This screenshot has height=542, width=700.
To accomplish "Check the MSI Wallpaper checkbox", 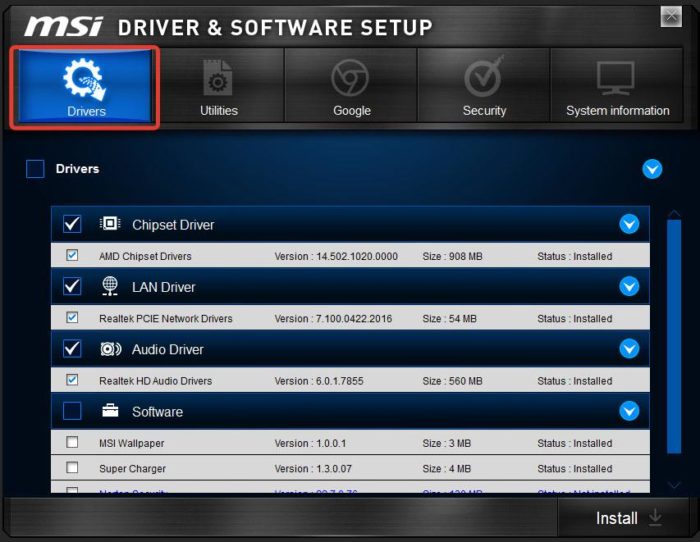I will [72, 442].
